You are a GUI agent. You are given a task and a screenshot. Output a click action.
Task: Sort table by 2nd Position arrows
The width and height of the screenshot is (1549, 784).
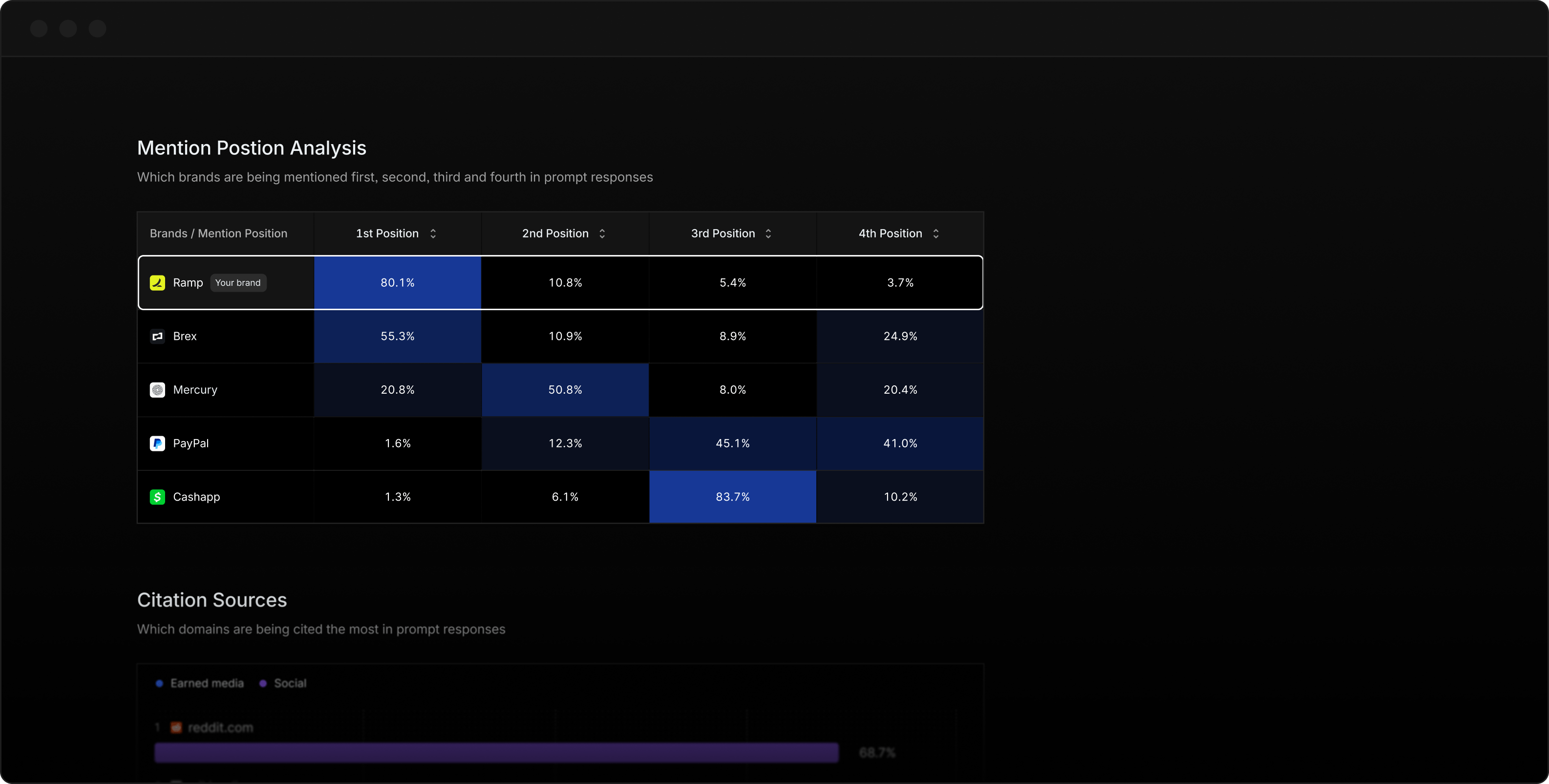tap(602, 233)
